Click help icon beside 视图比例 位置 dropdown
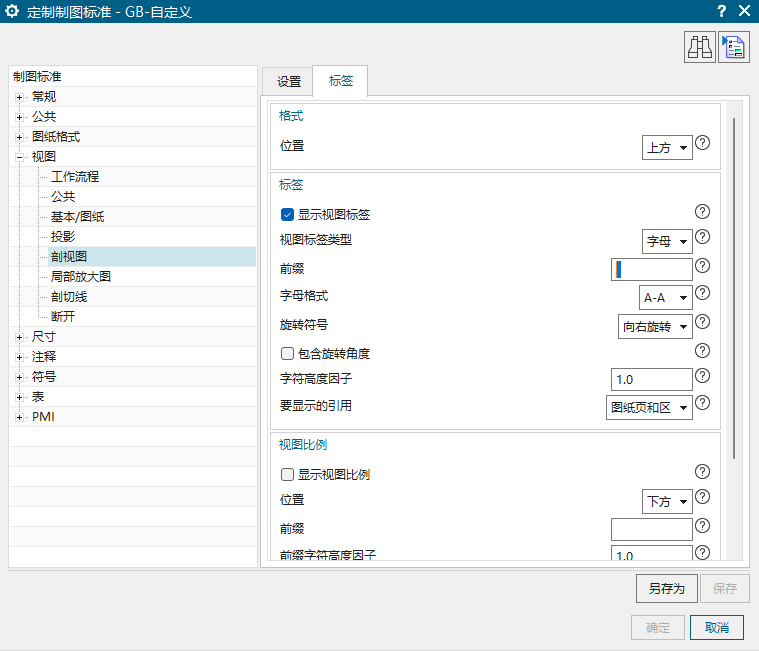Viewport: 759px width, 651px height. click(702, 497)
